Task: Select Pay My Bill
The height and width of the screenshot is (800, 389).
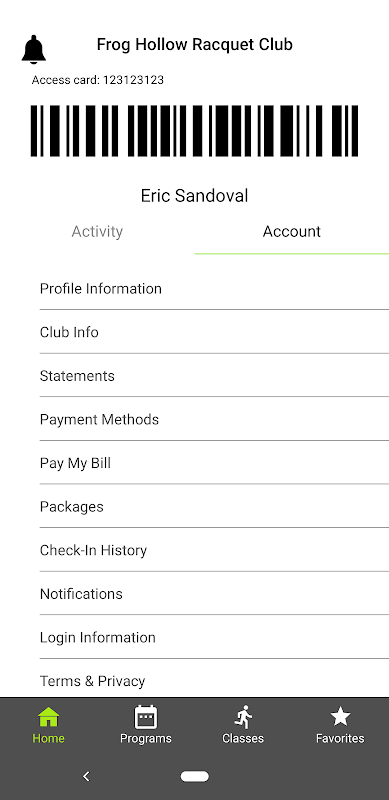Action: pos(214,463)
